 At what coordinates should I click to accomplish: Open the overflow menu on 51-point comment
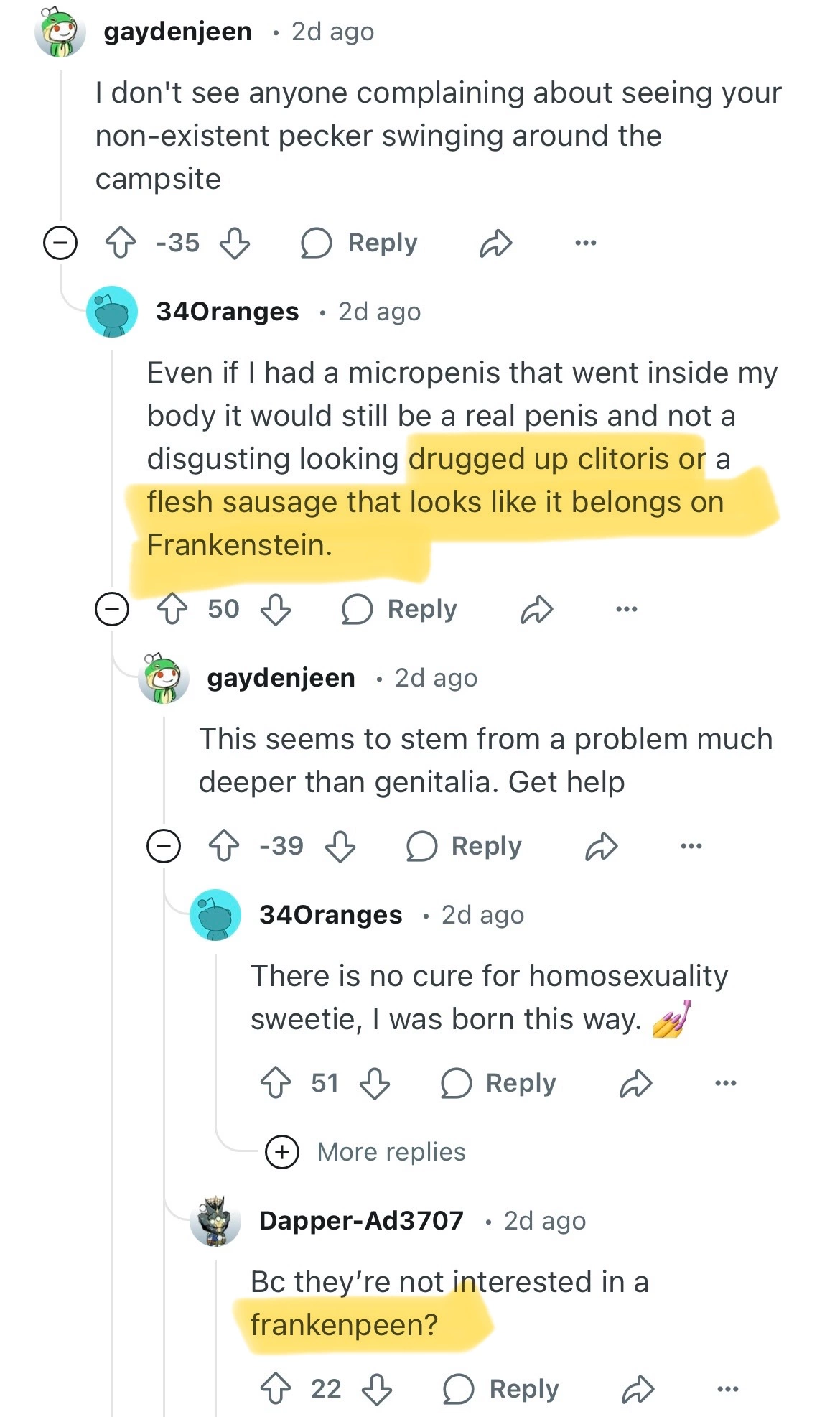pyautogui.click(x=725, y=1083)
